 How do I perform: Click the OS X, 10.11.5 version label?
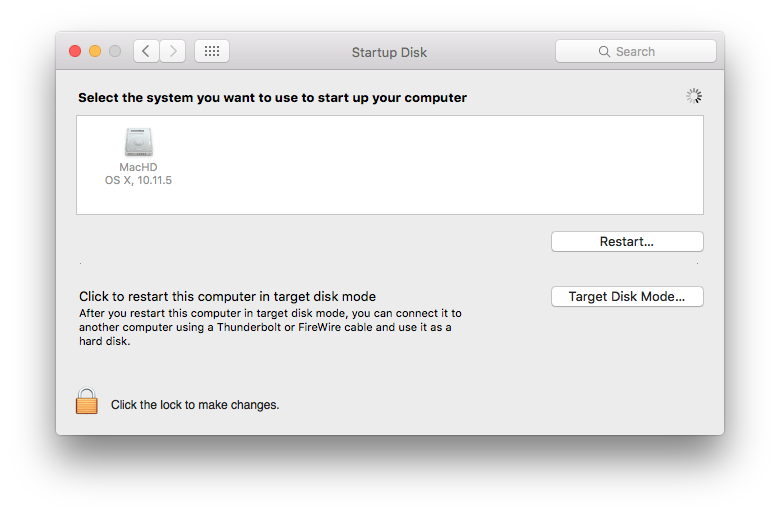coord(138,181)
